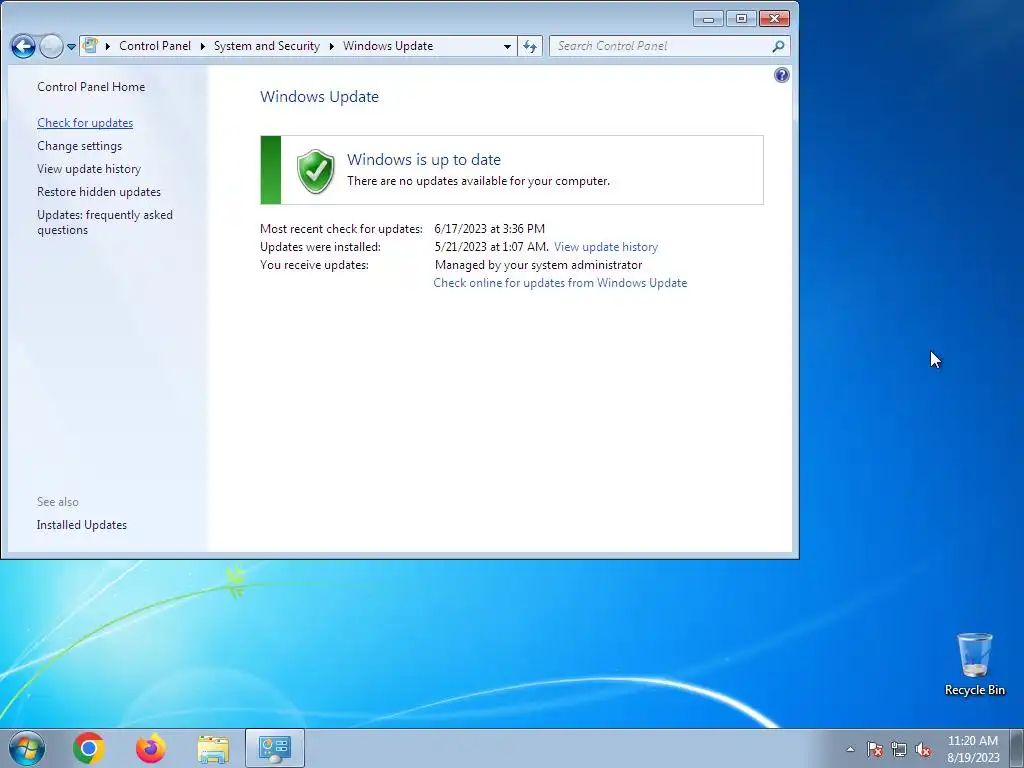Click the 'Windows Update' page title
This screenshot has width=1024, height=768.
[319, 97]
